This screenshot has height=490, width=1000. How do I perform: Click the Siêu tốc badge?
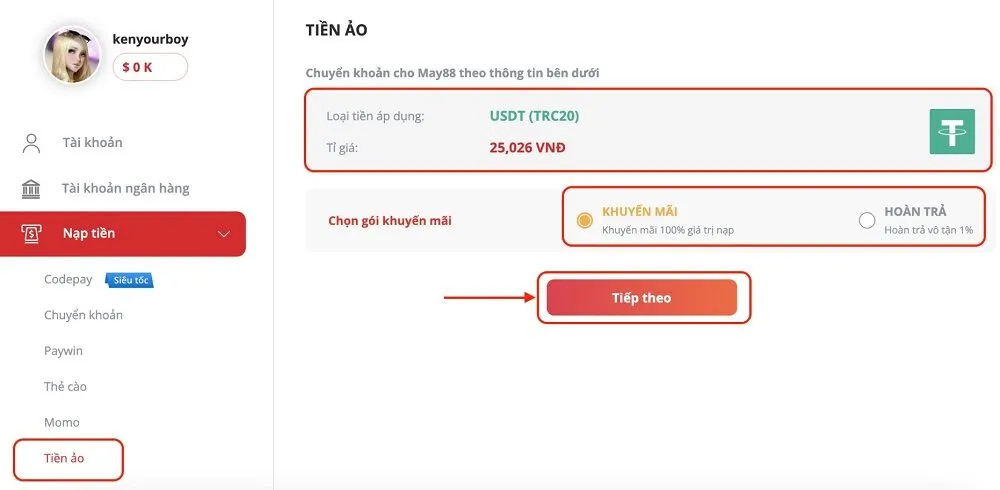coord(129,280)
